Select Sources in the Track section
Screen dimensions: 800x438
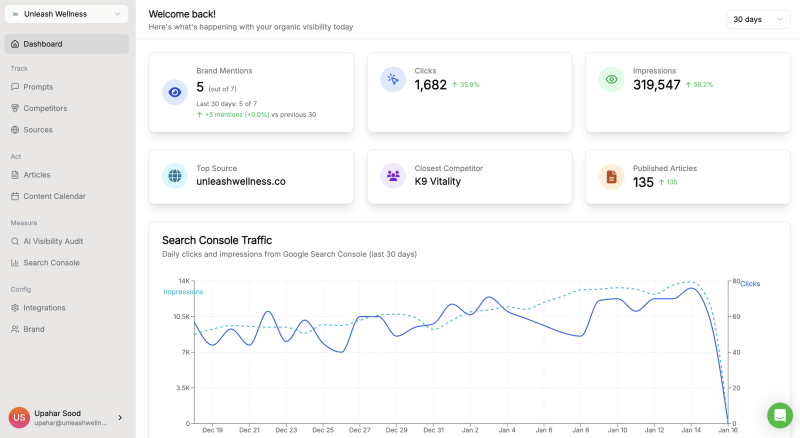pyautogui.click(x=38, y=130)
